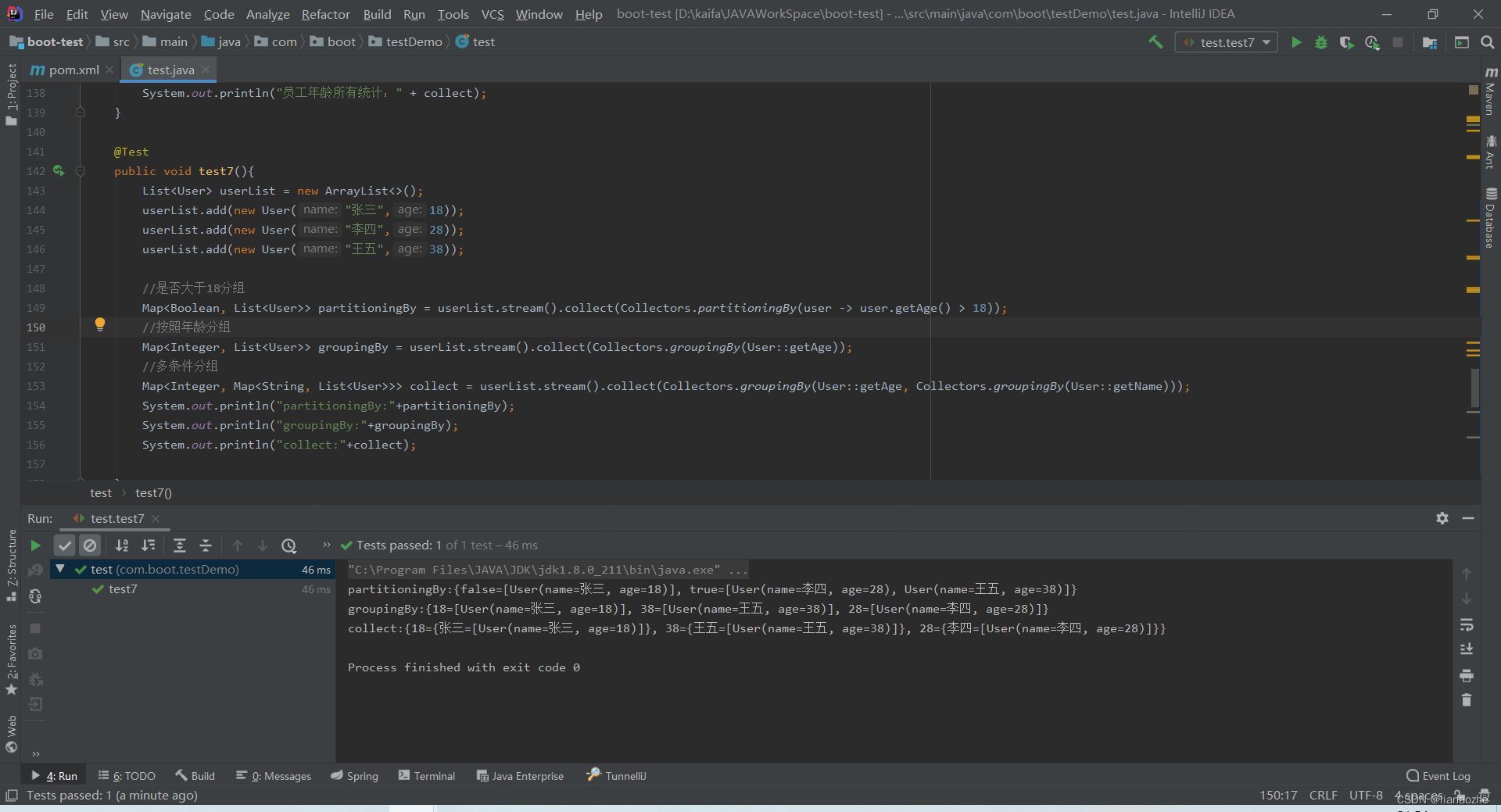The image size is (1501, 812).
Task: Select test7 result in test tree
Action: (123, 589)
